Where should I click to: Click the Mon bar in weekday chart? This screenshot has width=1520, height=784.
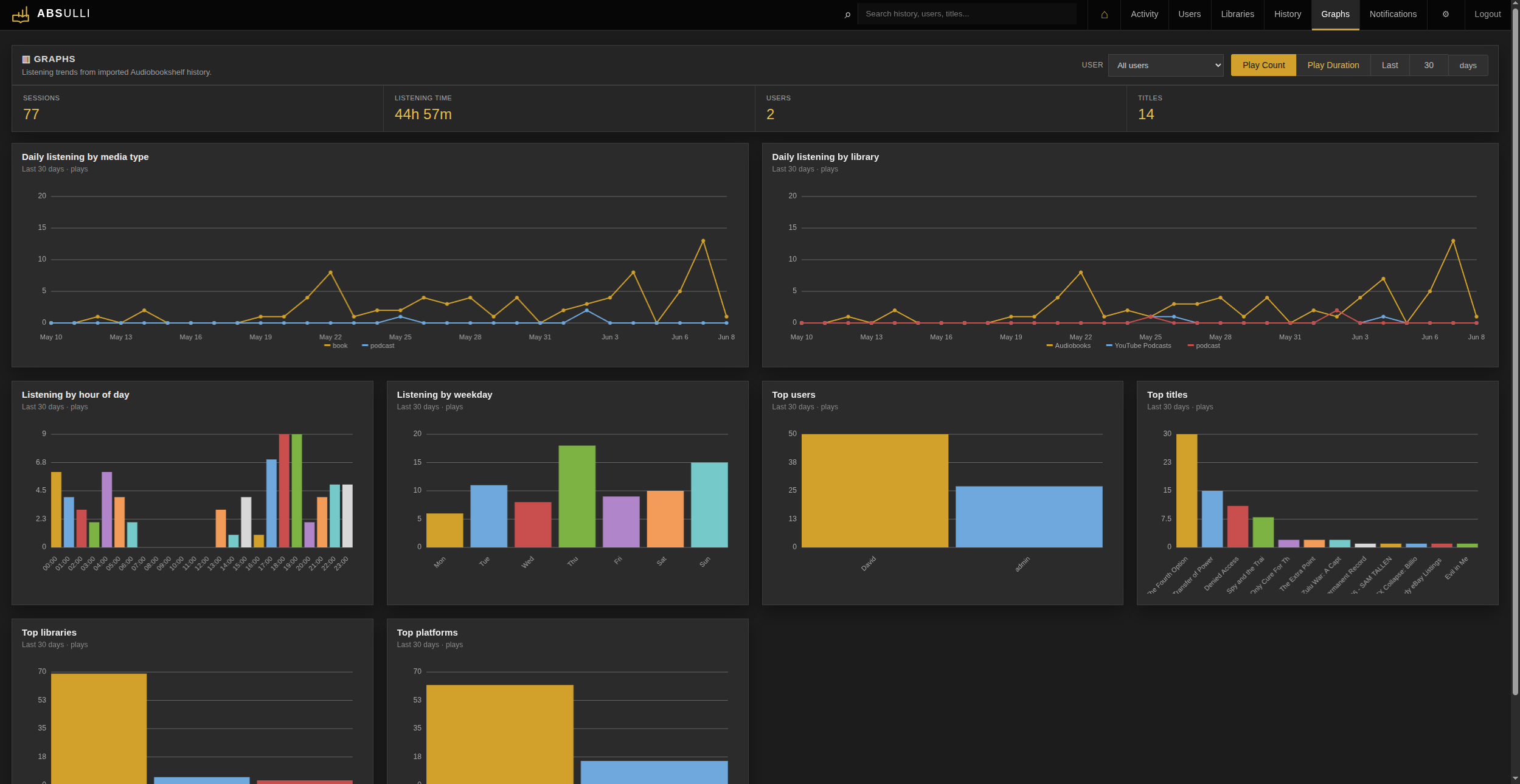coord(444,530)
